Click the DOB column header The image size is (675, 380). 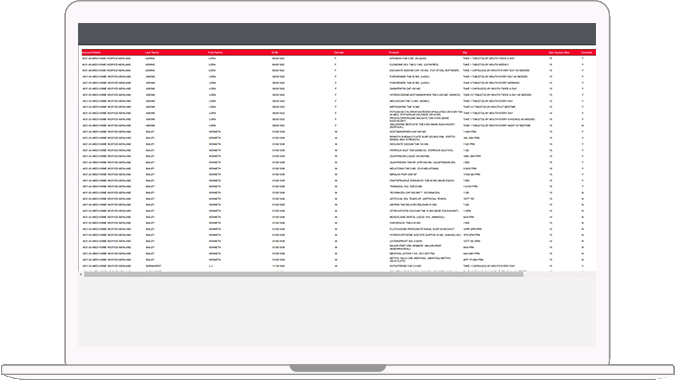[275, 53]
